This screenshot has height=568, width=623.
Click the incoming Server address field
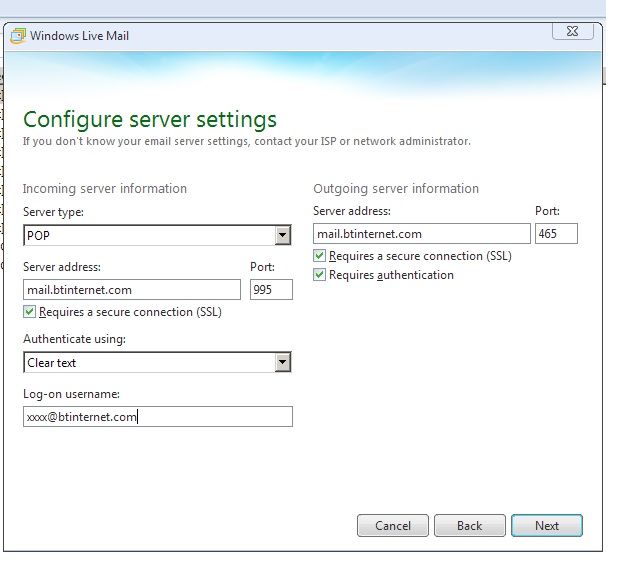(132, 290)
